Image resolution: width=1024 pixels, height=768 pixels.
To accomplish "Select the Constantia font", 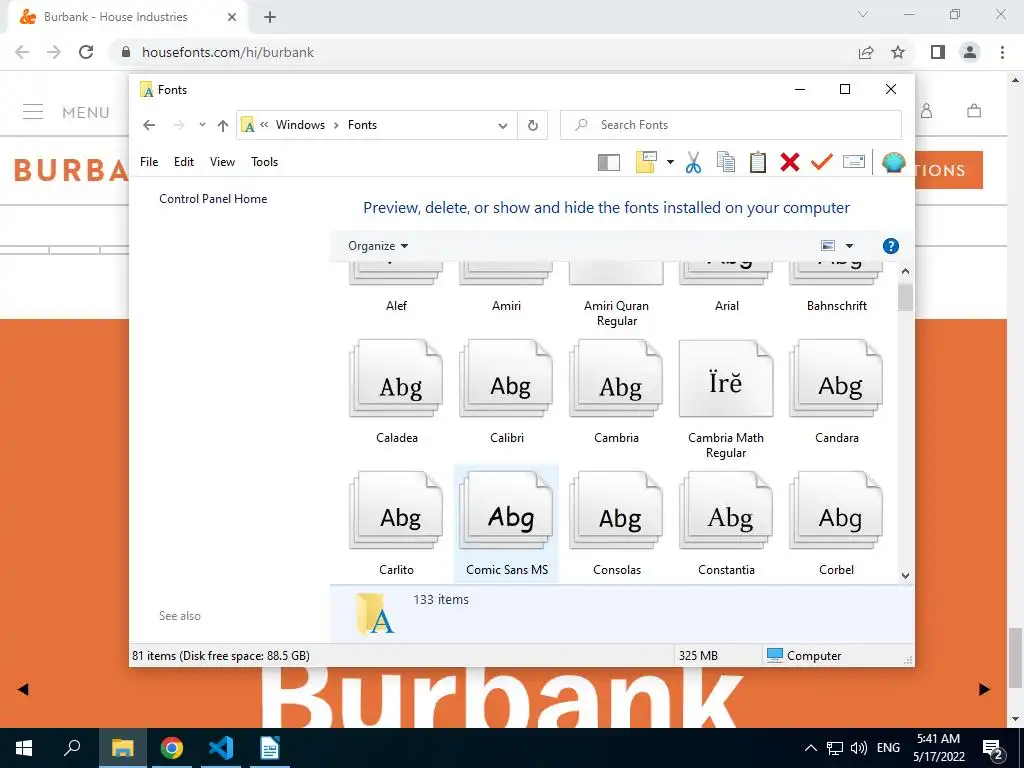I will (726, 524).
